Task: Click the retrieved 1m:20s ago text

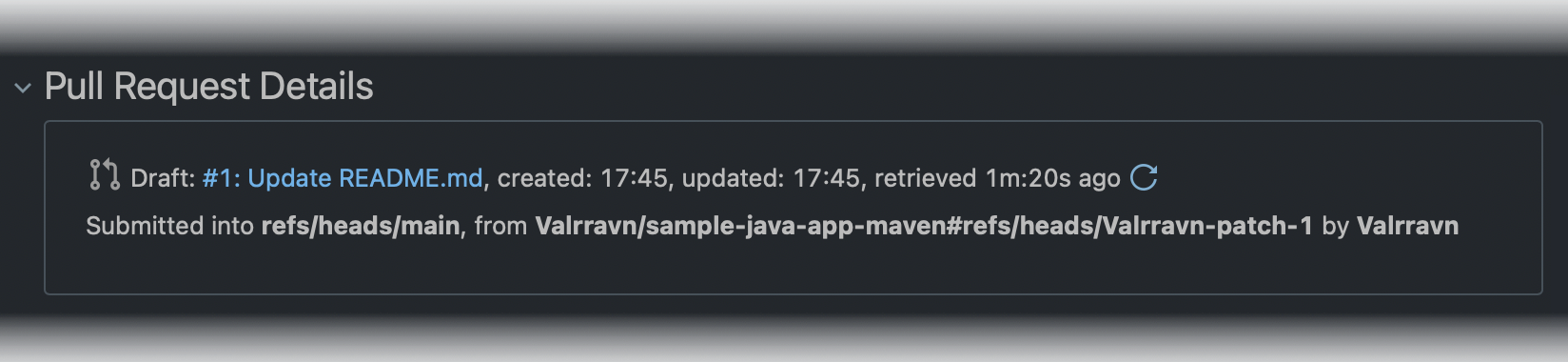Action: 997,178
